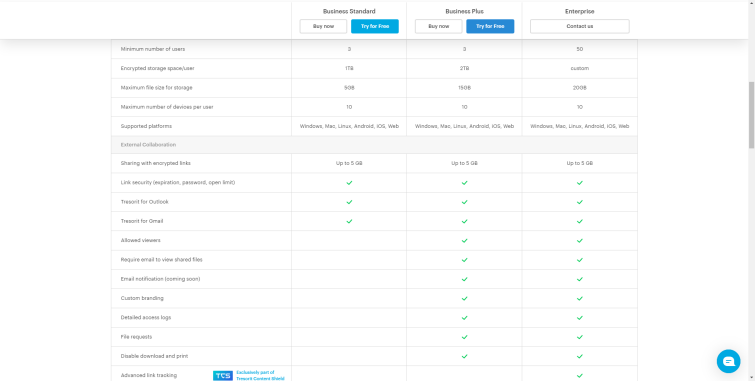Click Buy now under Business Standard
The height and width of the screenshot is (381, 755).
point(323,26)
